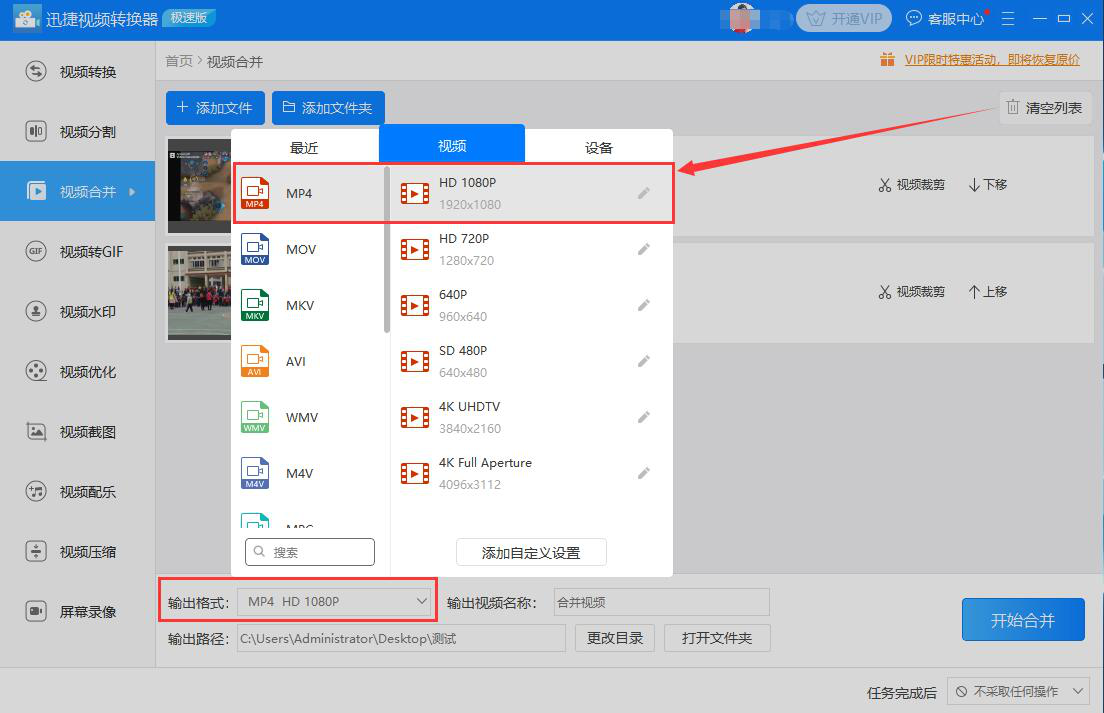Screen dimensions: 1104x713
Task: Click the 添加文件 button
Action: pos(215,108)
